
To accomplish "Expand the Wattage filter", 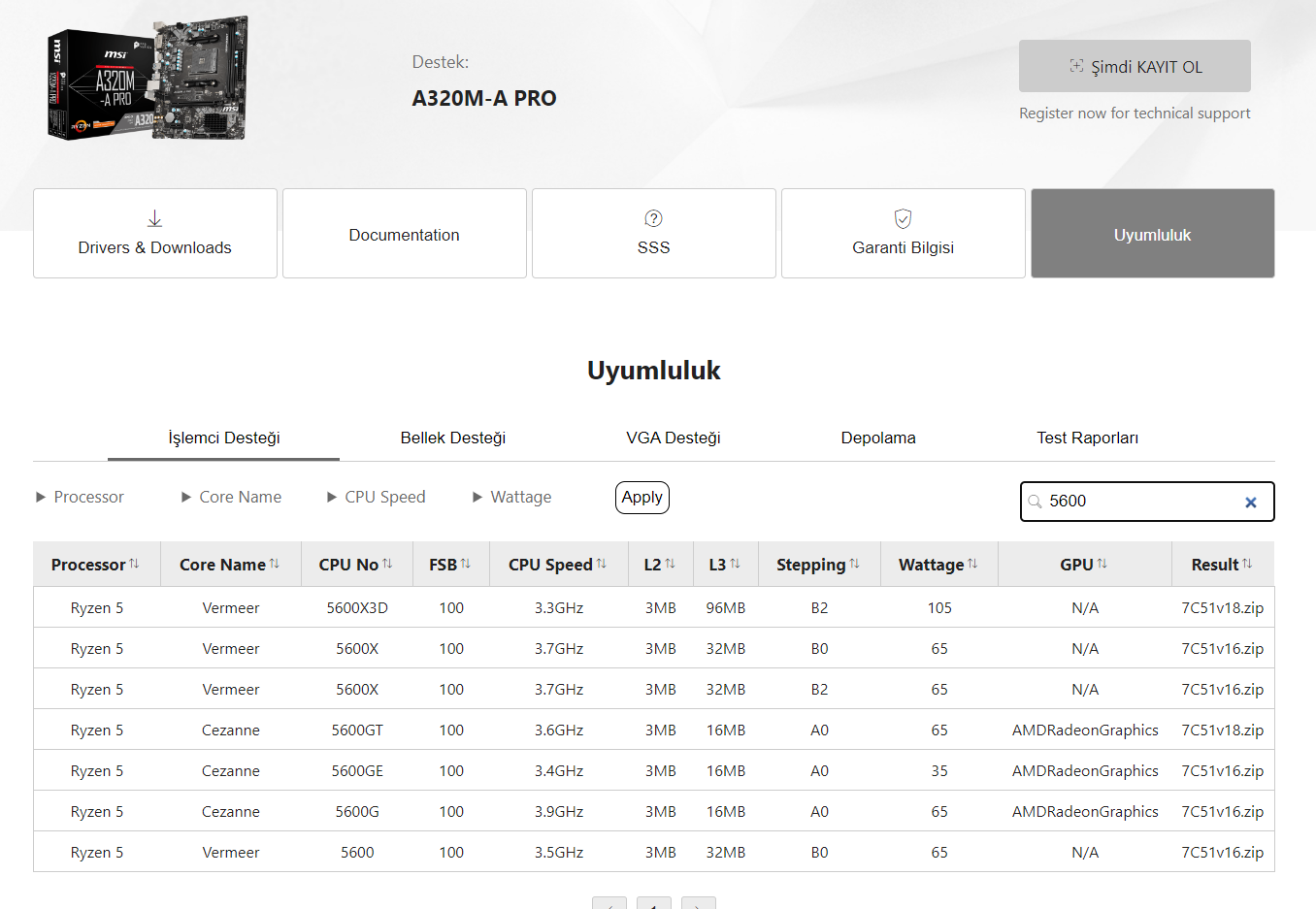I will (511, 497).
